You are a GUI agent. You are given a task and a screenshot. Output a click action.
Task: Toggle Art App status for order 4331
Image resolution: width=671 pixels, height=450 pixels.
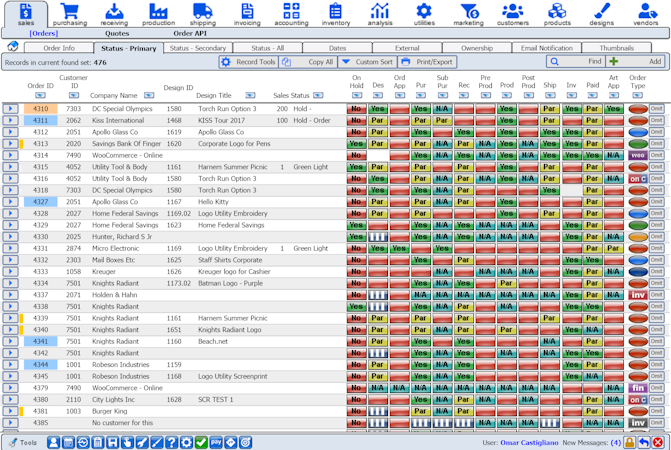pos(614,248)
